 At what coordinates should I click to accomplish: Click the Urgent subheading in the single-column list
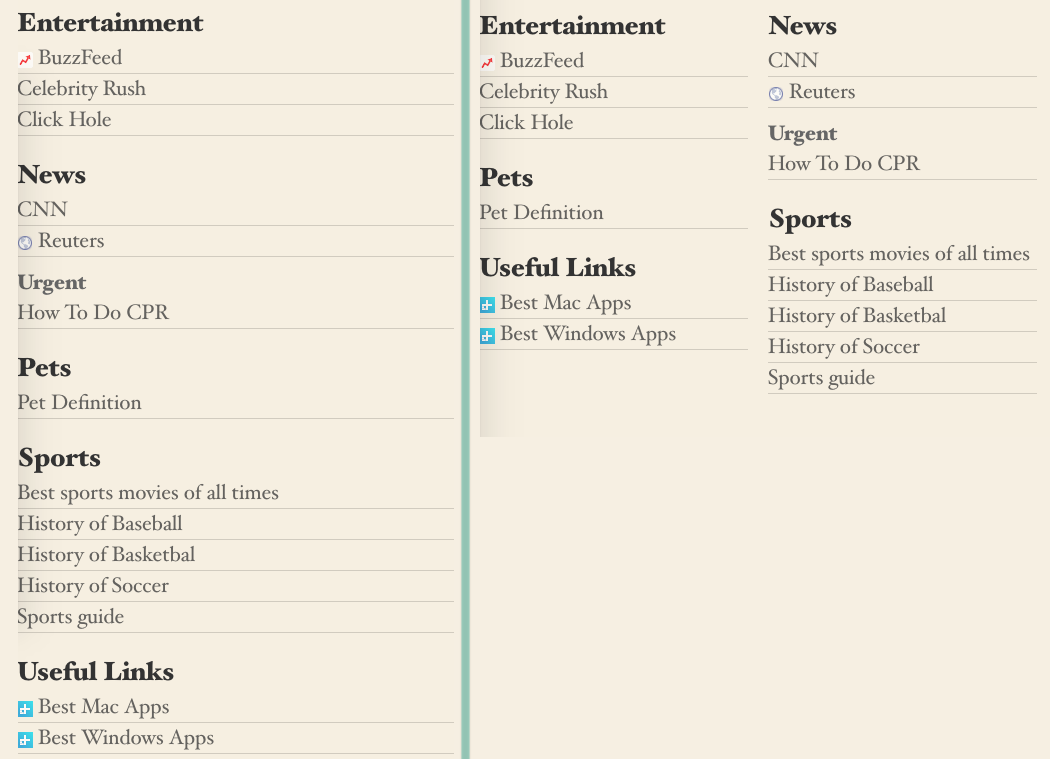click(52, 283)
